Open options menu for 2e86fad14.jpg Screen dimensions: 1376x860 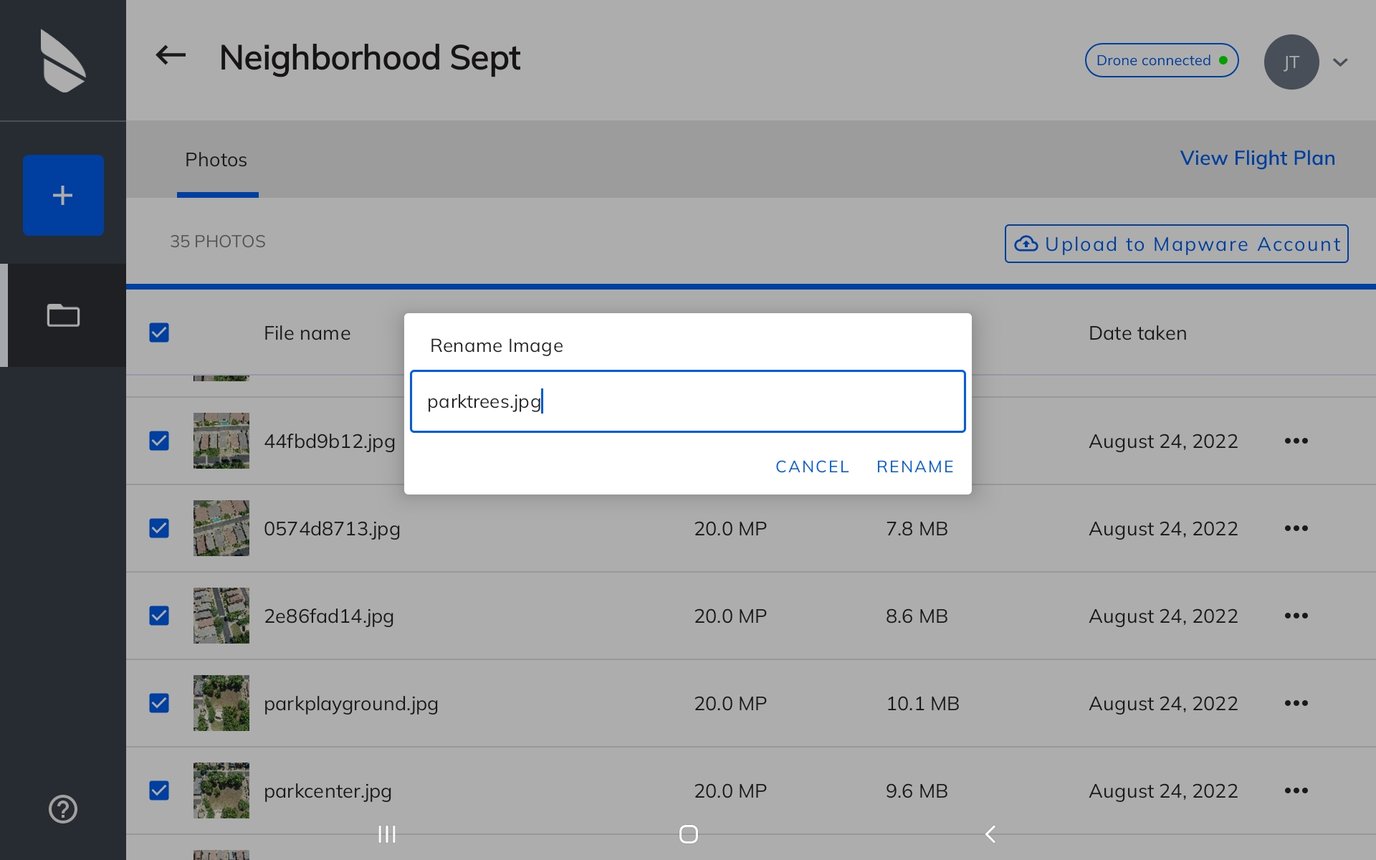tap(1296, 616)
